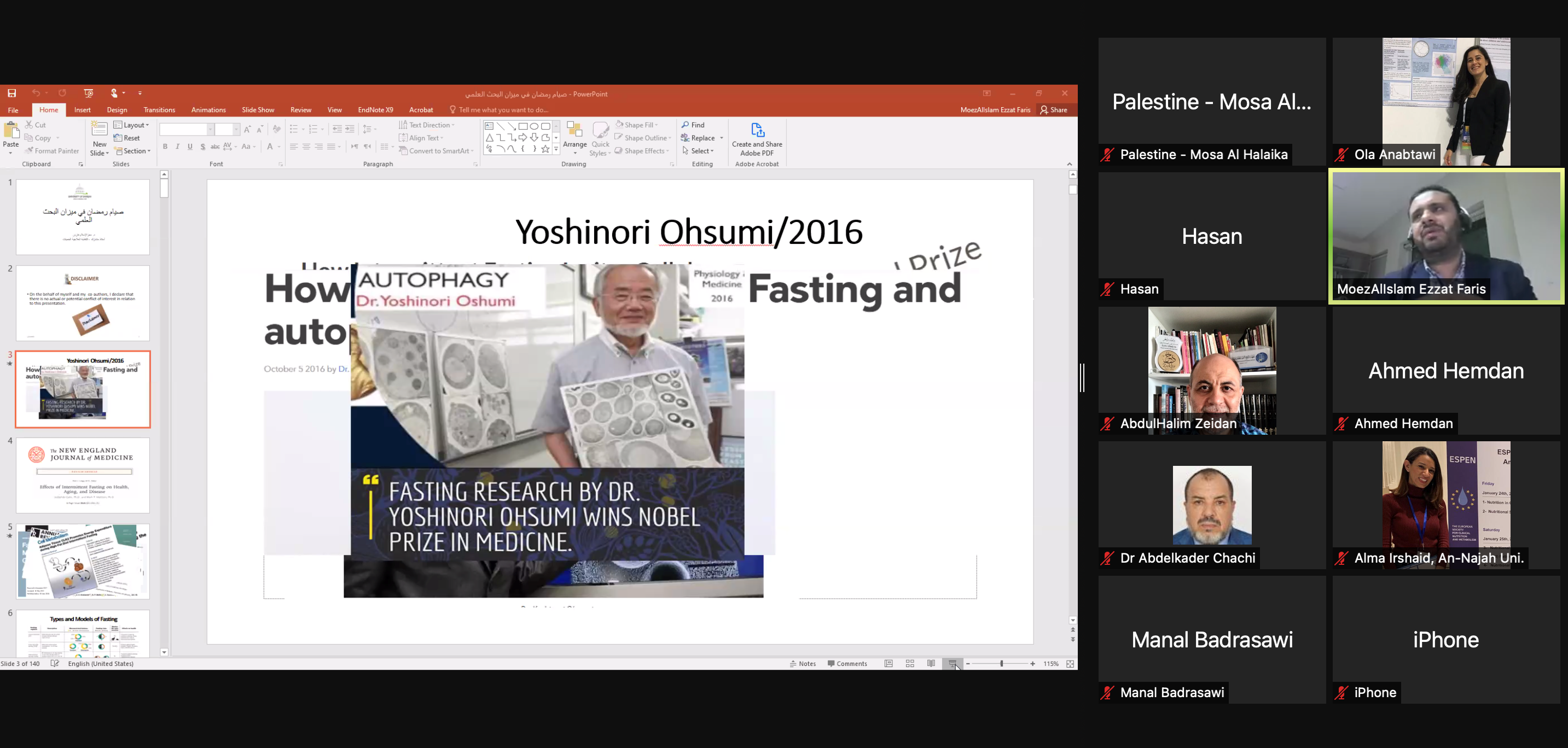
Task: Click the New Slide icon
Action: (99, 130)
